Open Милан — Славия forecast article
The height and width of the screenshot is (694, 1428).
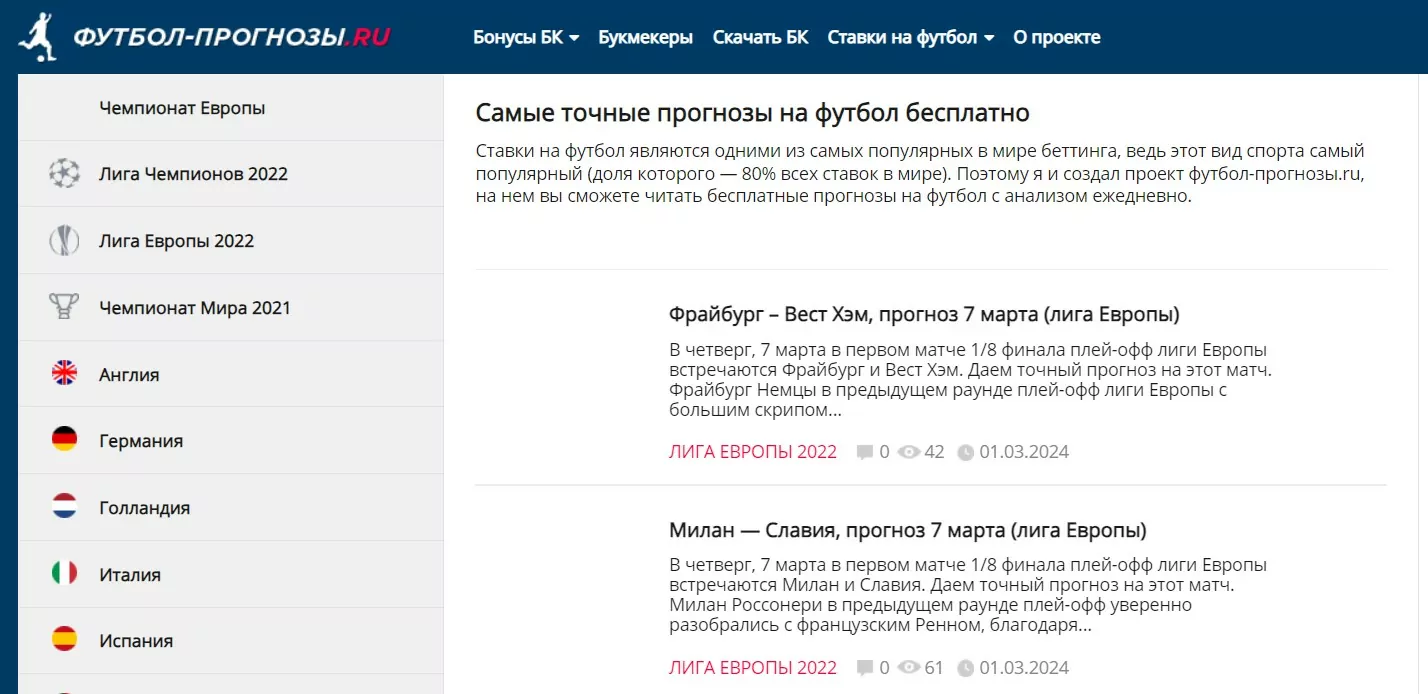[907, 530]
